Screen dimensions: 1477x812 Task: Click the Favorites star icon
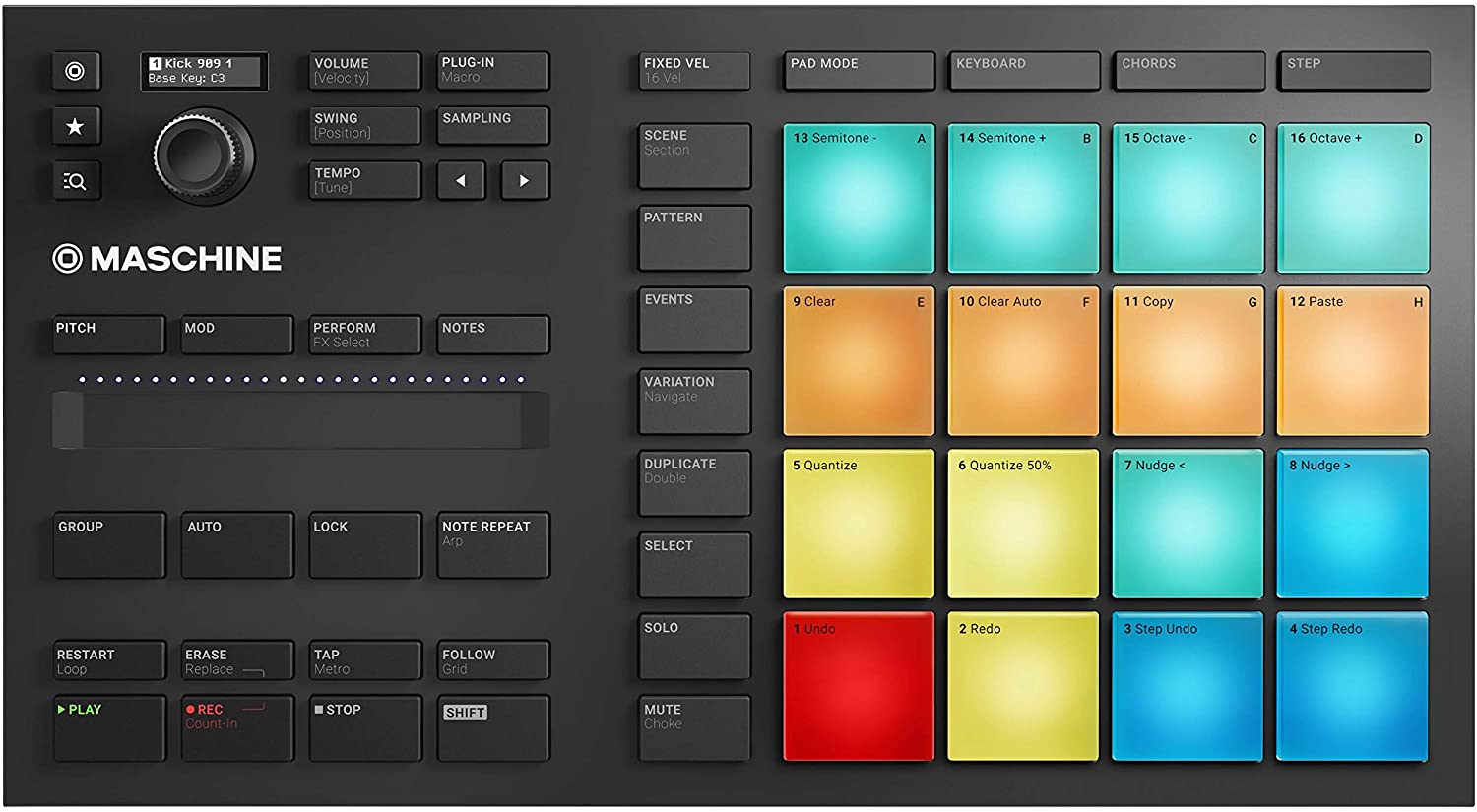tap(76, 126)
